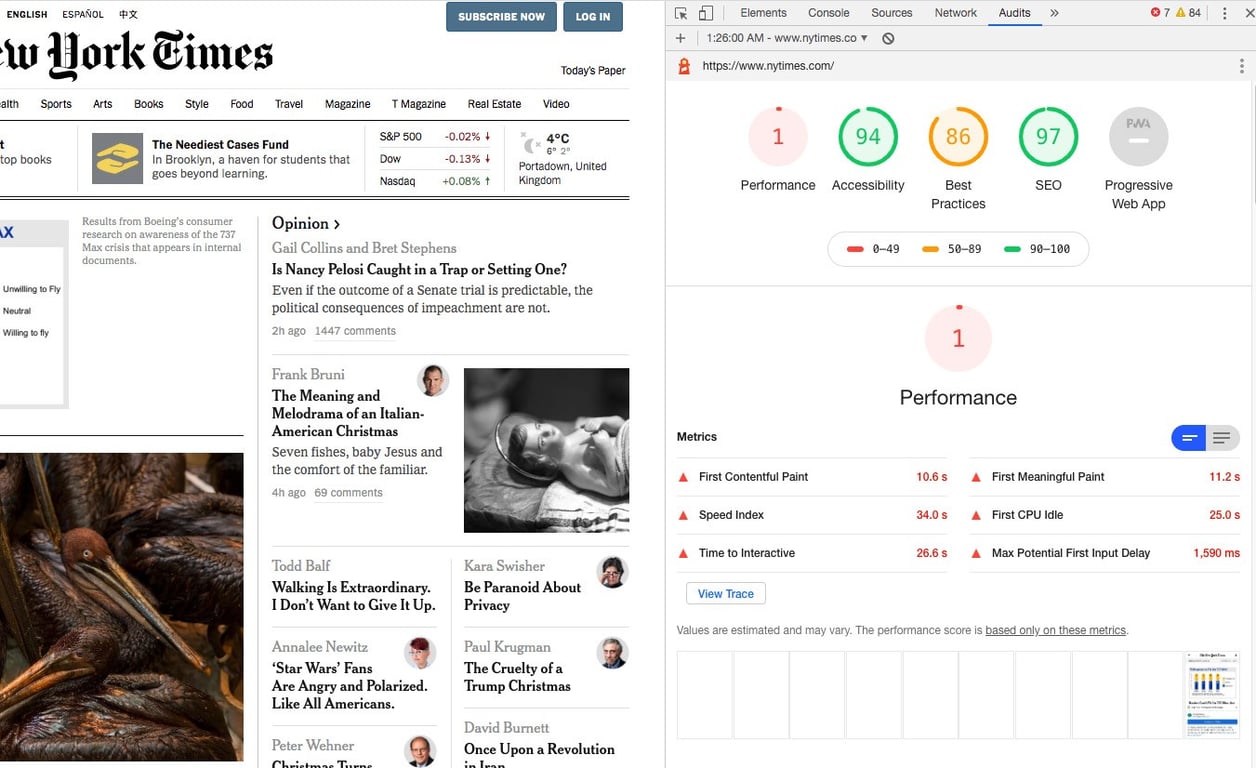Click Frank Bruni's author portrait
This screenshot has width=1256, height=768.
tap(433, 380)
